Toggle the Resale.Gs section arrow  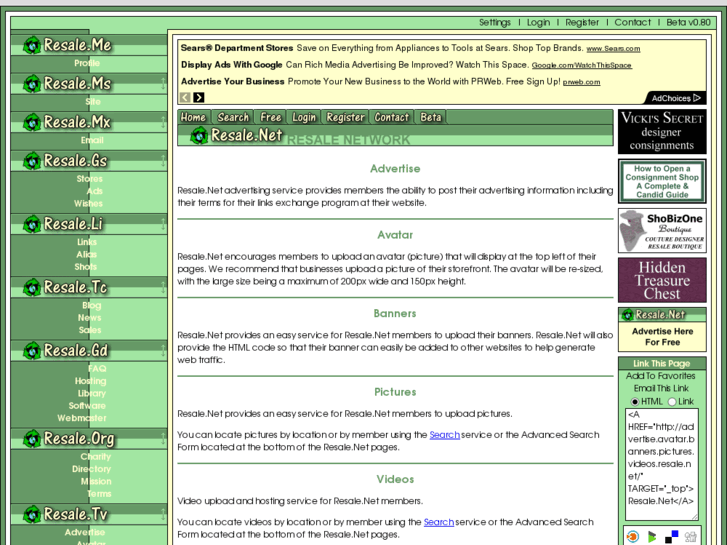(163, 161)
